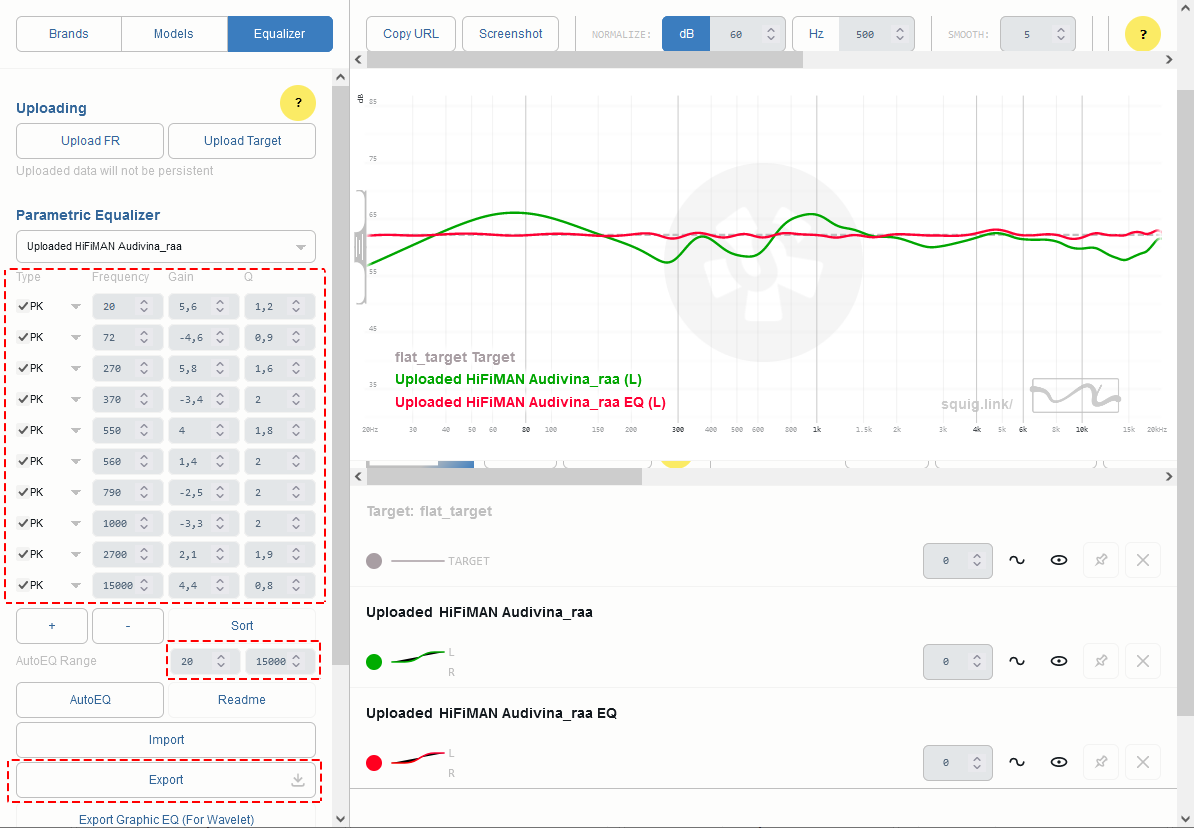Click the Copy URL button

coord(410,34)
